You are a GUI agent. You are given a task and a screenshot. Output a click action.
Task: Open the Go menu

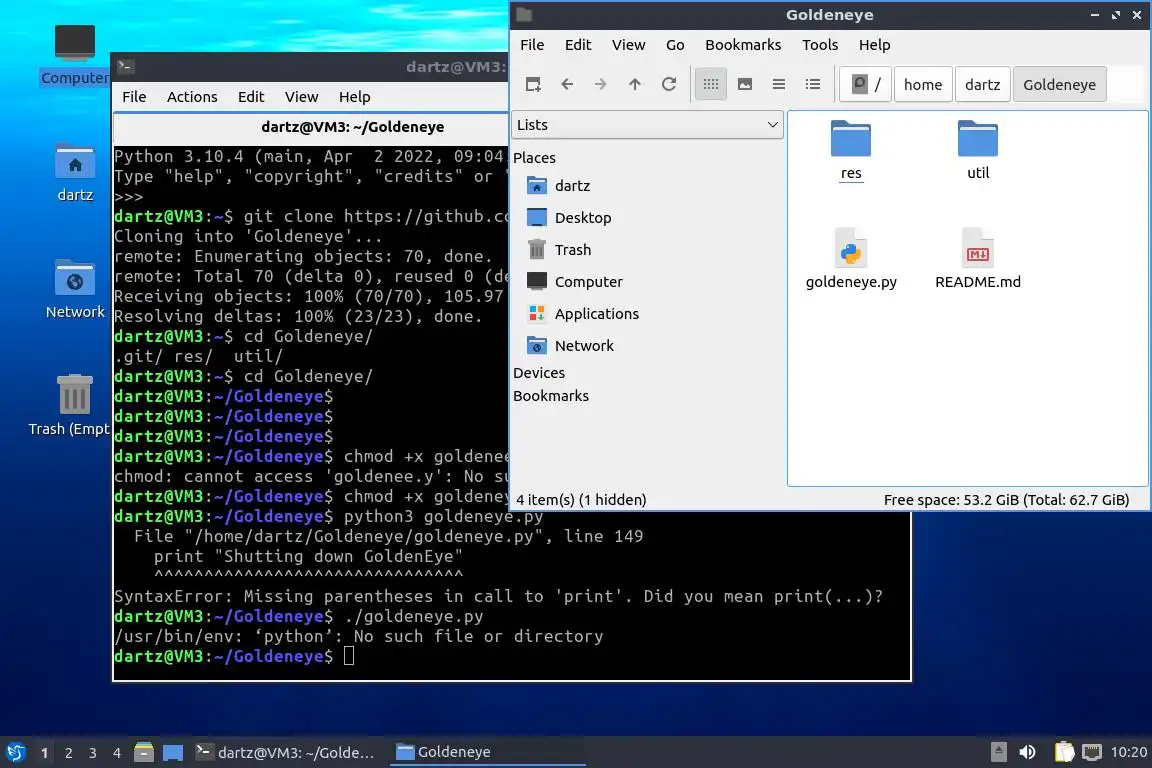coord(675,45)
